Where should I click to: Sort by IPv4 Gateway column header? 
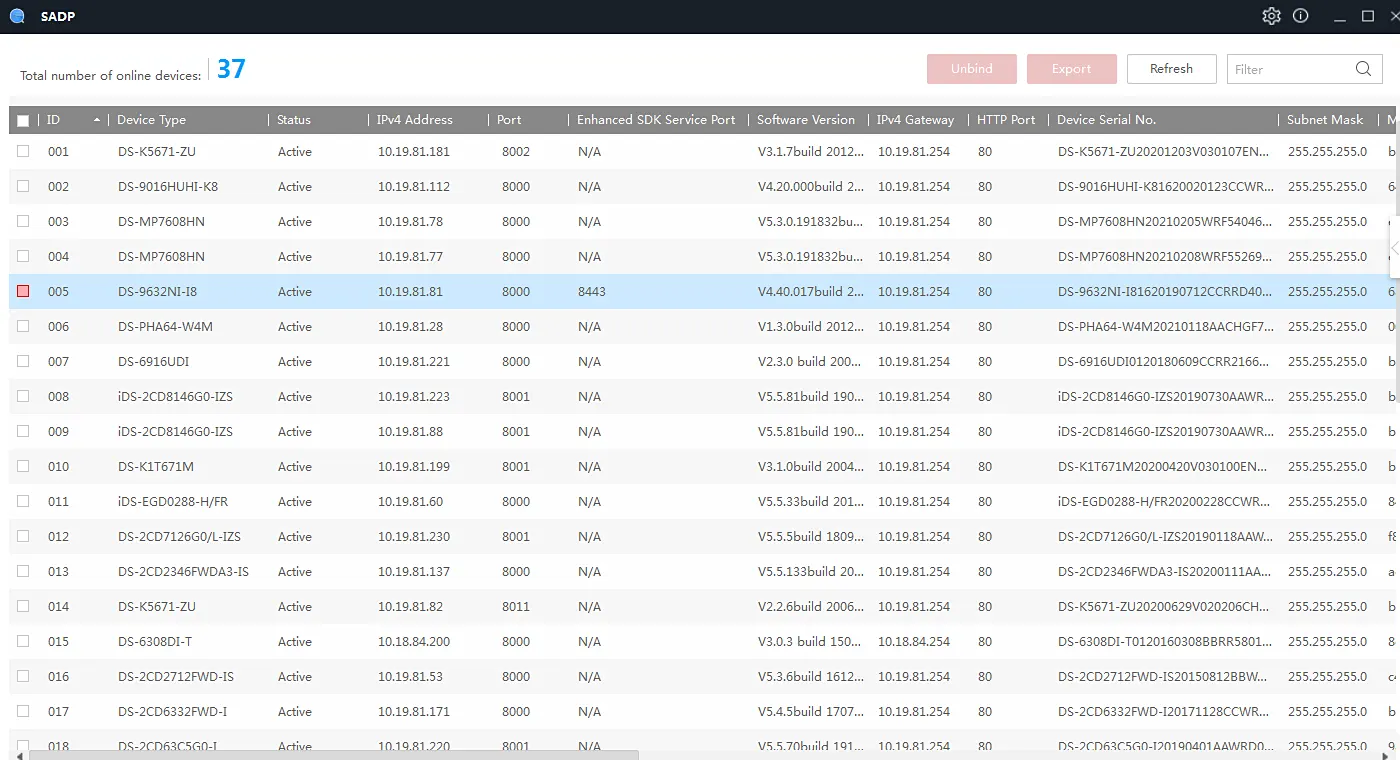(x=915, y=120)
